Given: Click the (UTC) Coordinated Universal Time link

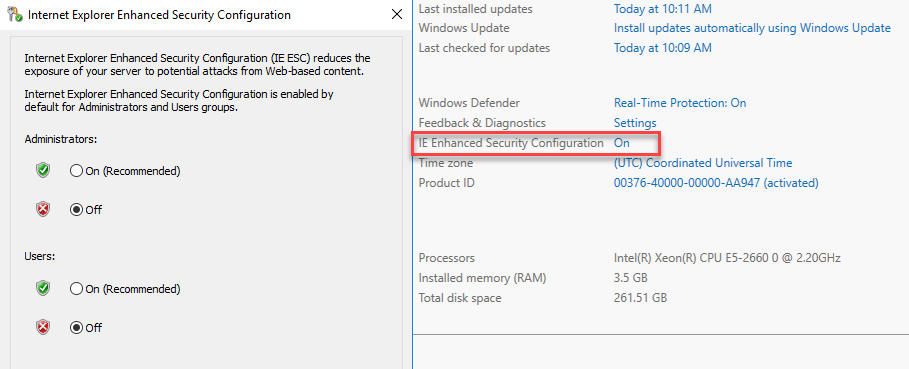Looking at the screenshot, I should pyautogui.click(x=703, y=163).
